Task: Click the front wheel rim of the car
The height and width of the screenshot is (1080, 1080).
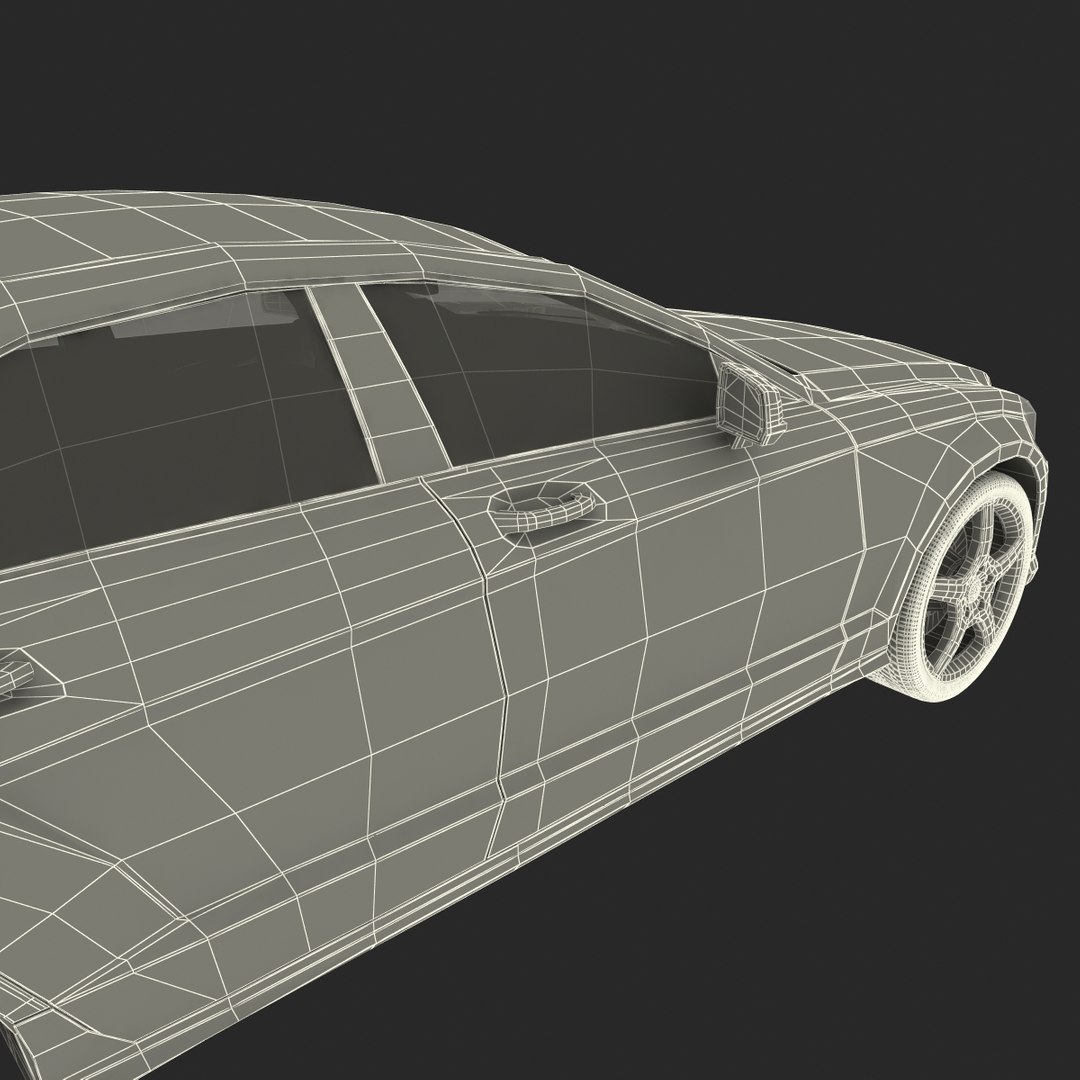Action: tap(973, 589)
